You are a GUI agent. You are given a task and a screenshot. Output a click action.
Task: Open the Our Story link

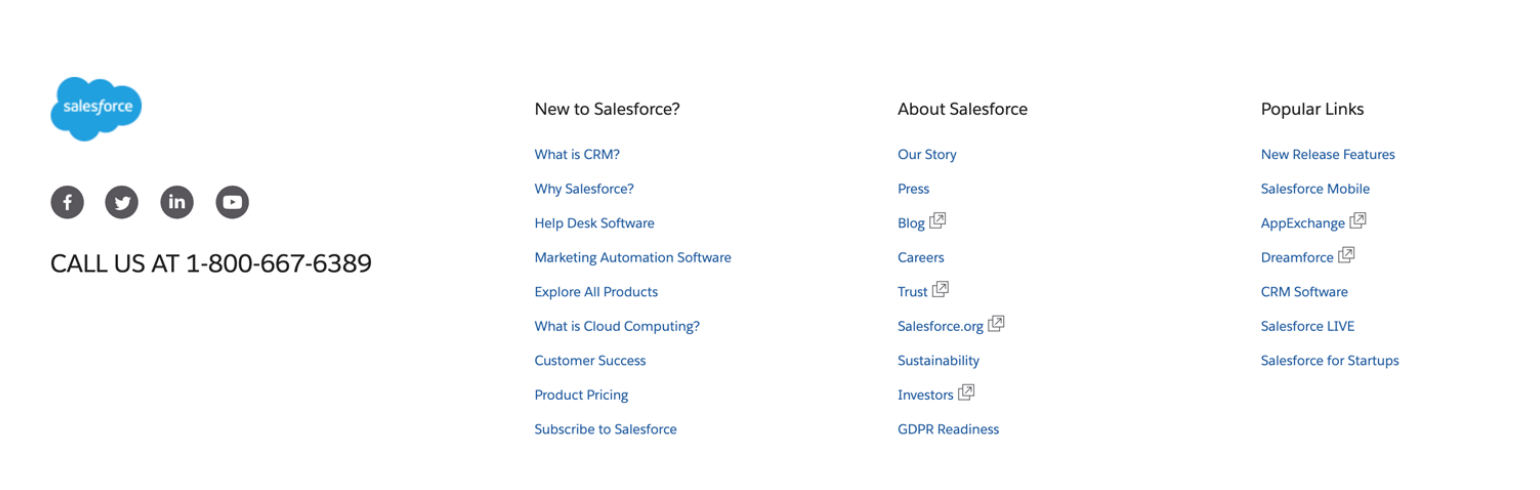tap(927, 154)
